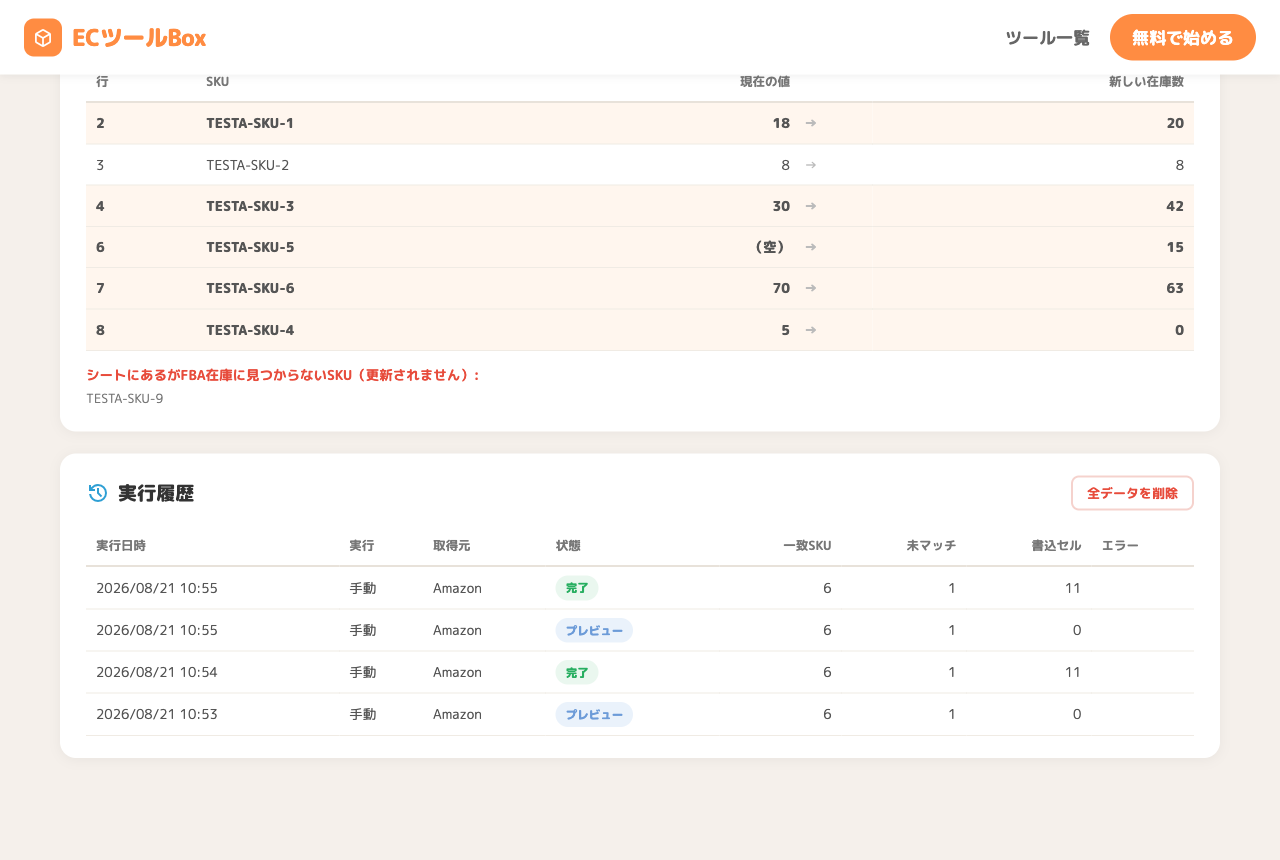Select the TESTA-SKU-1 cell
Screen dimensions: 1280x860
coord(250,123)
